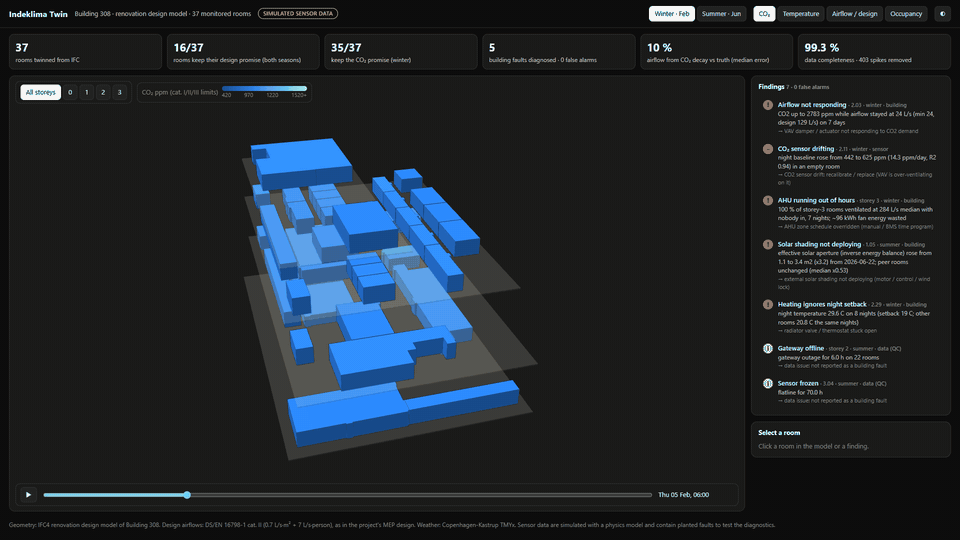Image resolution: width=960 pixels, height=540 pixels.
Task: Click the 5 building faults diagnosed card
Action: [558, 51]
